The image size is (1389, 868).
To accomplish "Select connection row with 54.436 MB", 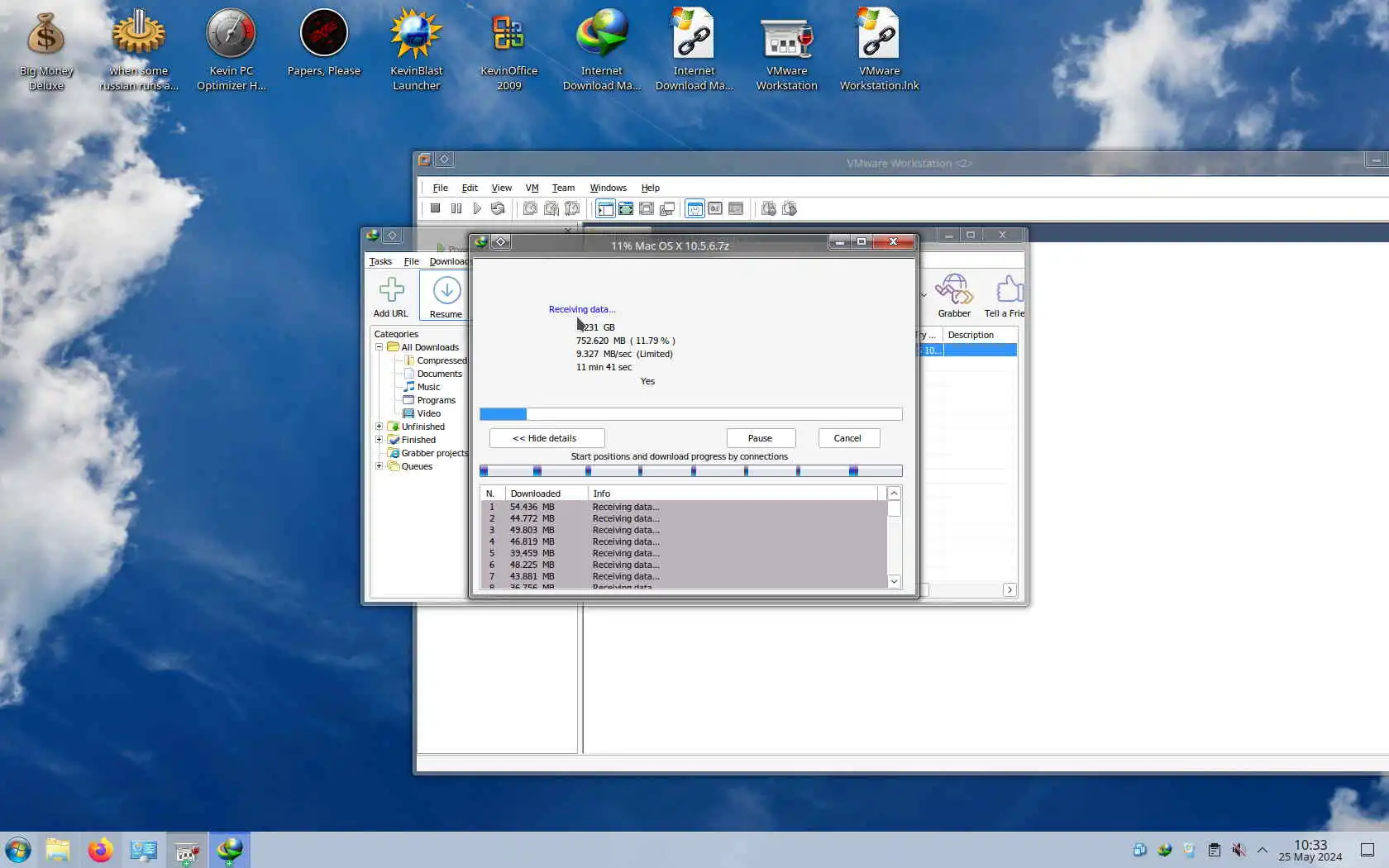I will click(x=684, y=507).
